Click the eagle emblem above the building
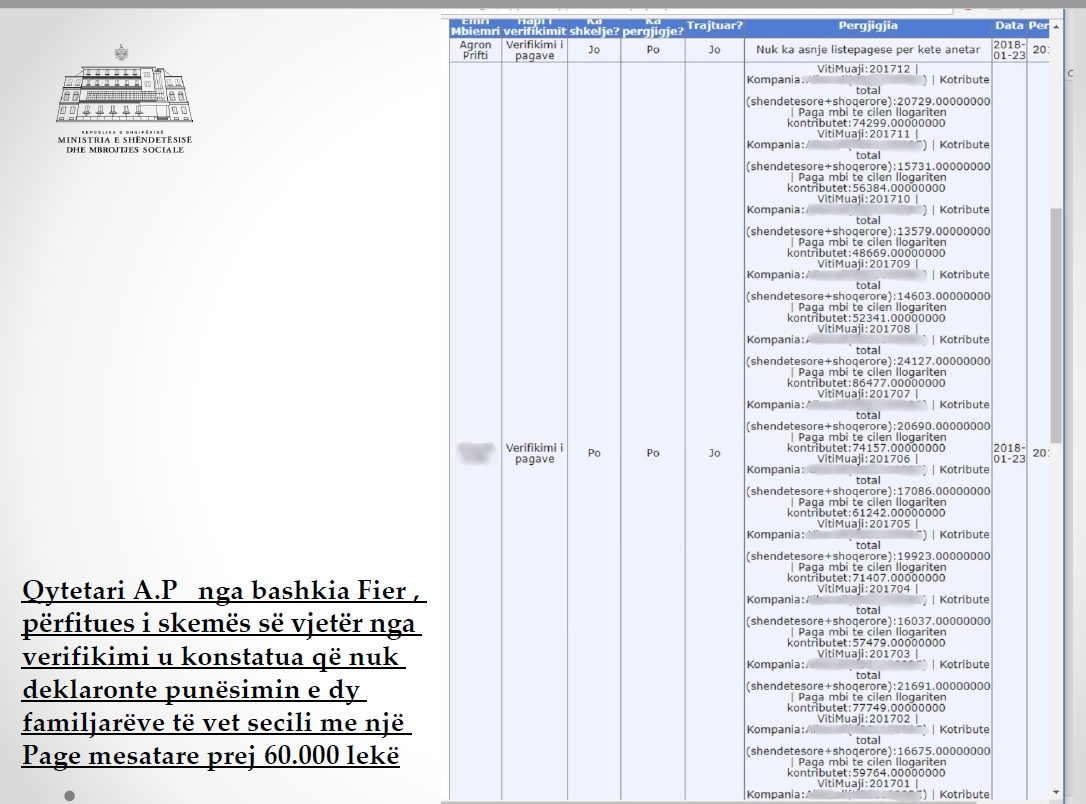Screen dimensions: 1086x804 [x=123, y=52]
